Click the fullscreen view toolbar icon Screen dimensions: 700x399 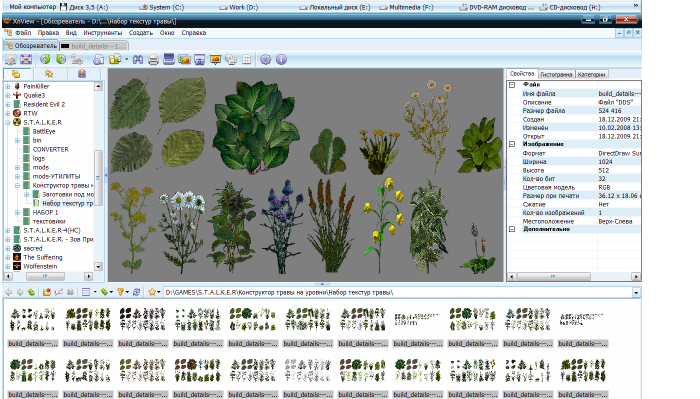(x=26, y=59)
